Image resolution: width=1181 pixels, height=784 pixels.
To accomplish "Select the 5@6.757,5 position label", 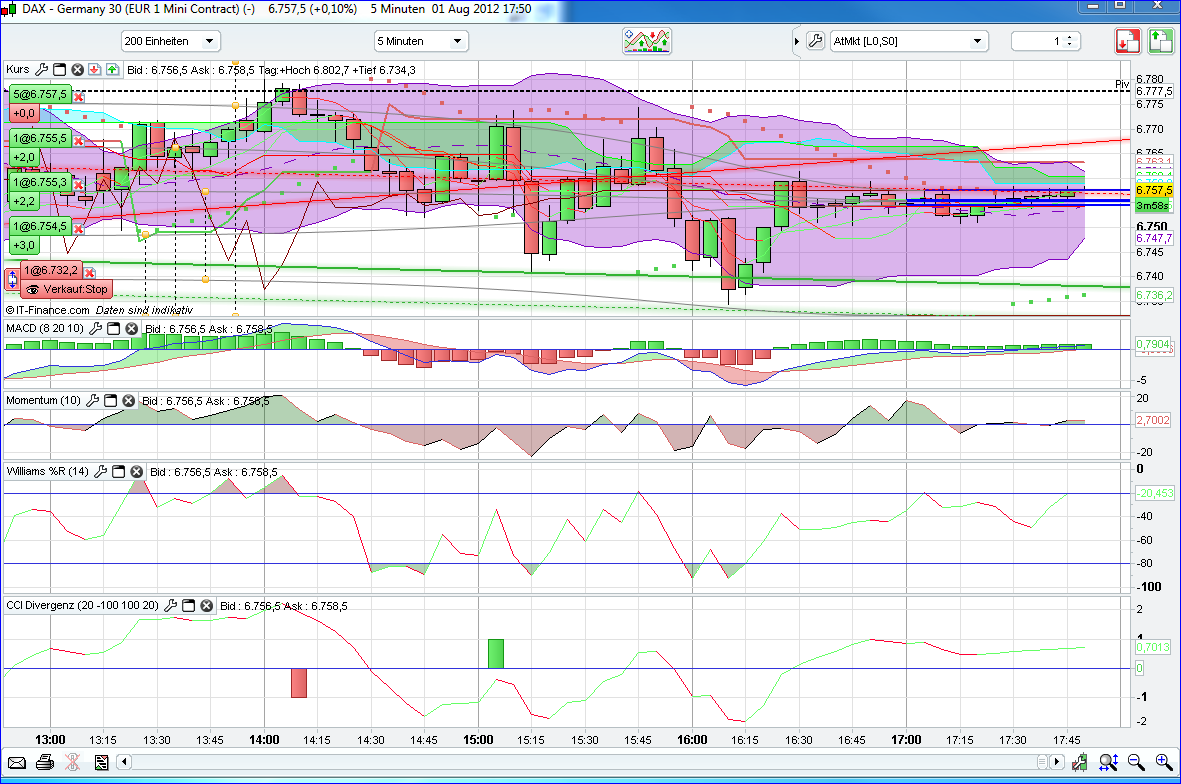I will click(x=40, y=94).
